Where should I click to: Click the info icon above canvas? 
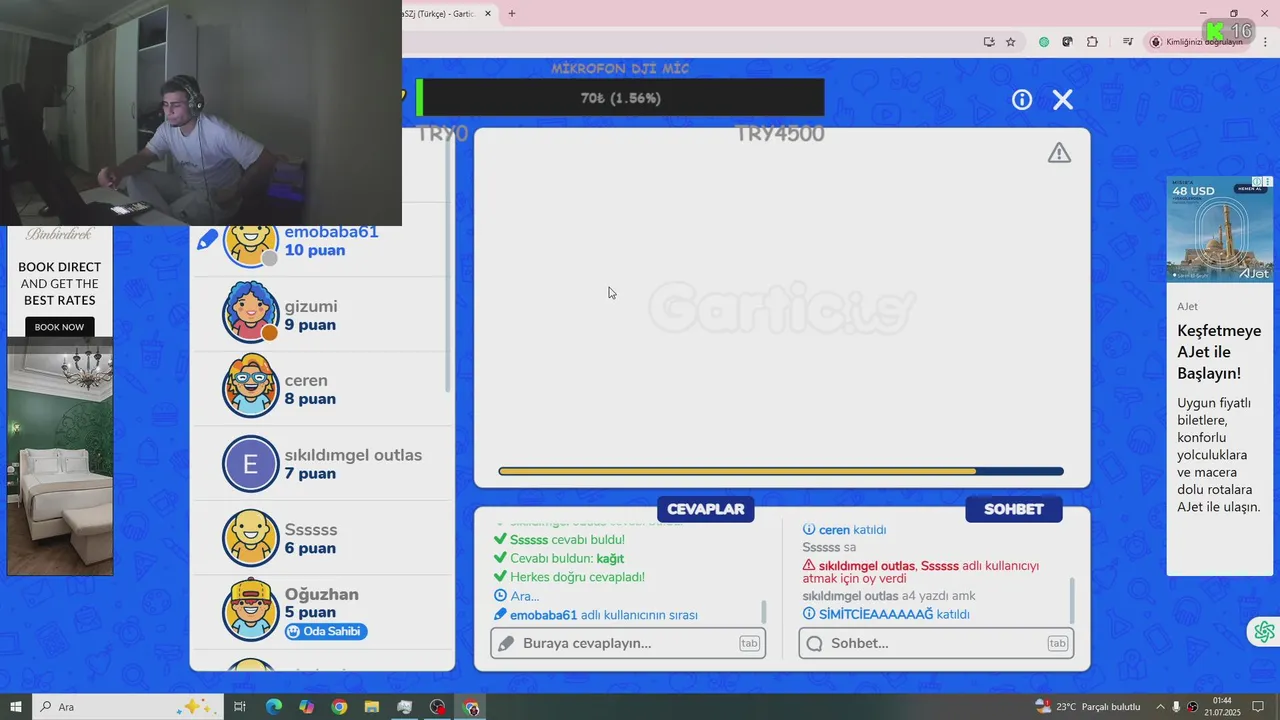[x=1022, y=99]
